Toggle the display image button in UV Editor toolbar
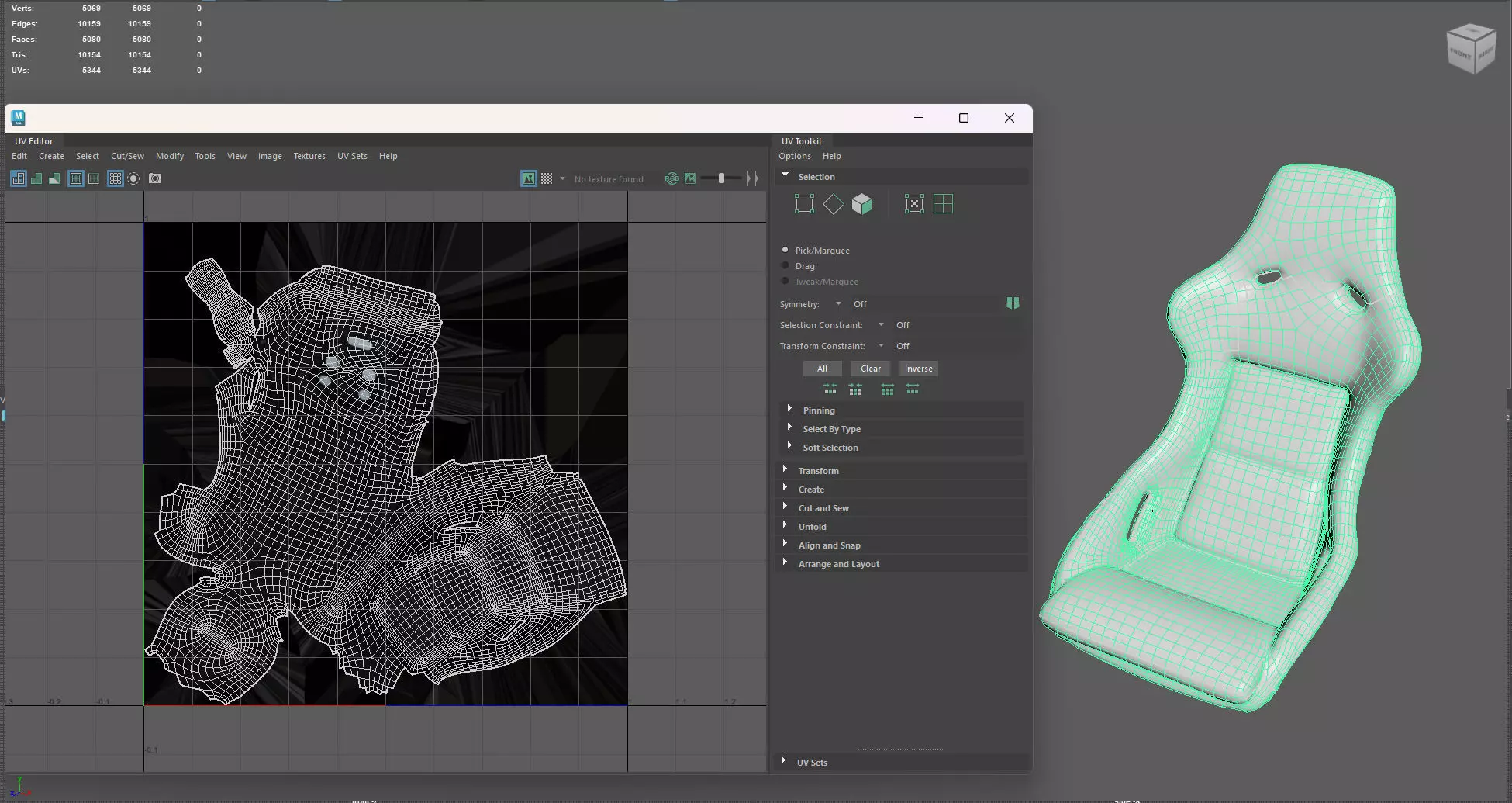The image size is (1512, 803). (x=529, y=178)
